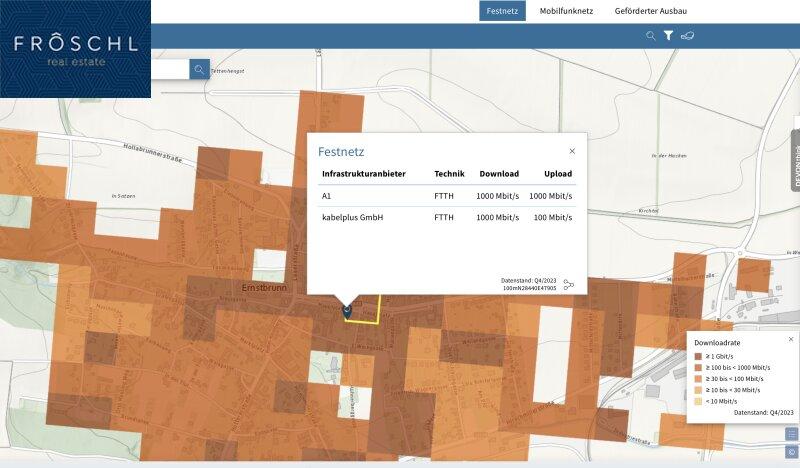Click the kabelplus GmbH provider row
Screen dimensions: 800x468
point(446,217)
